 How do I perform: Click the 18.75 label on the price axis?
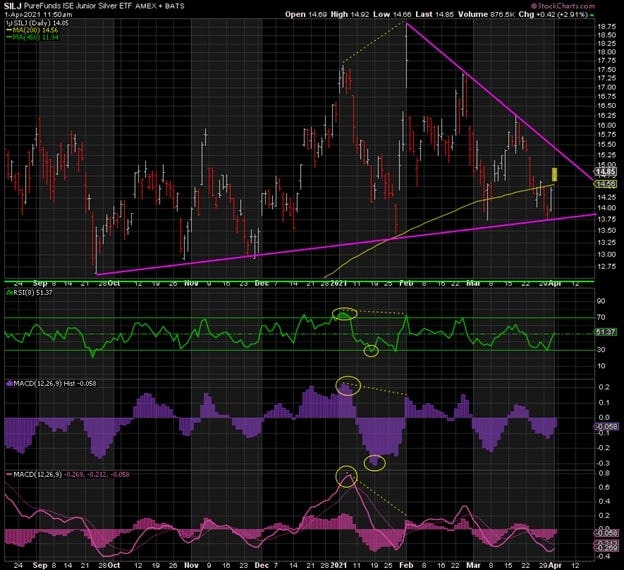pyautogui.click(x=607, y=27)
